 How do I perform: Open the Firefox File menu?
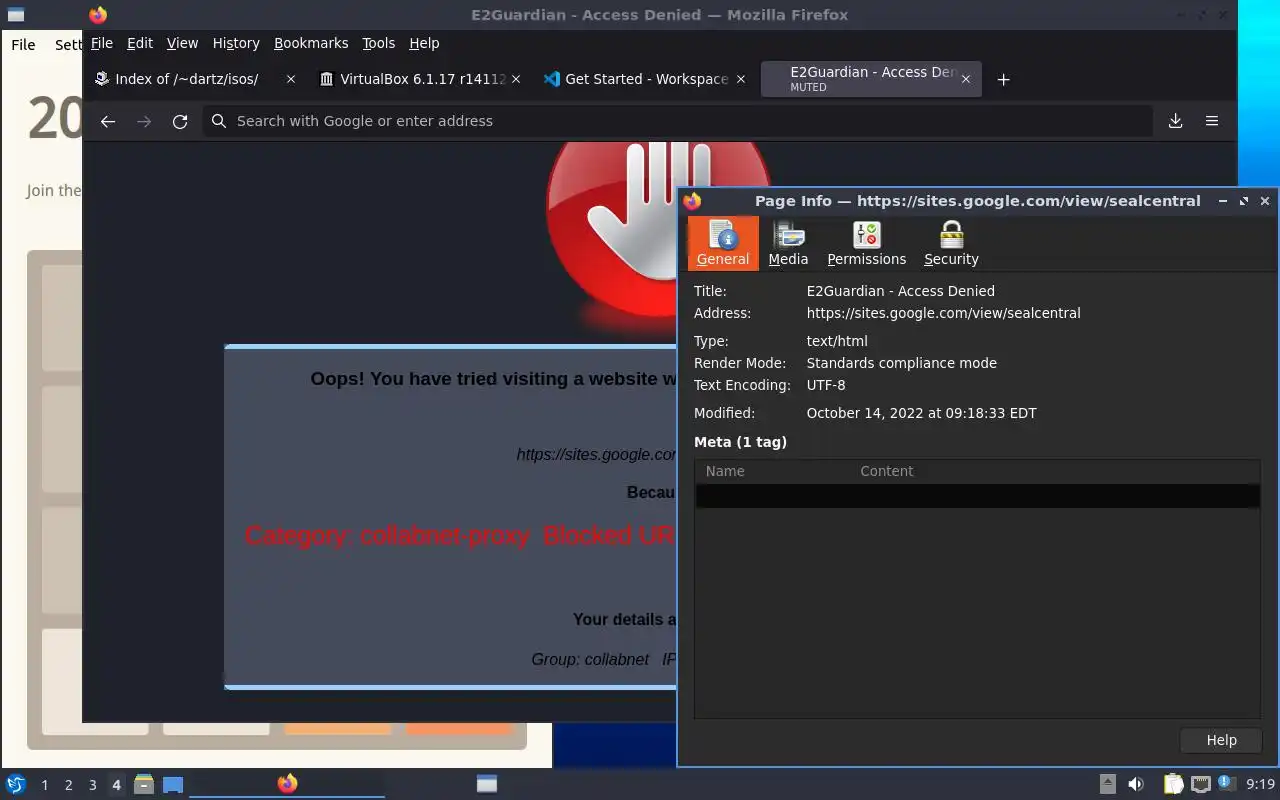click(102, 43)
